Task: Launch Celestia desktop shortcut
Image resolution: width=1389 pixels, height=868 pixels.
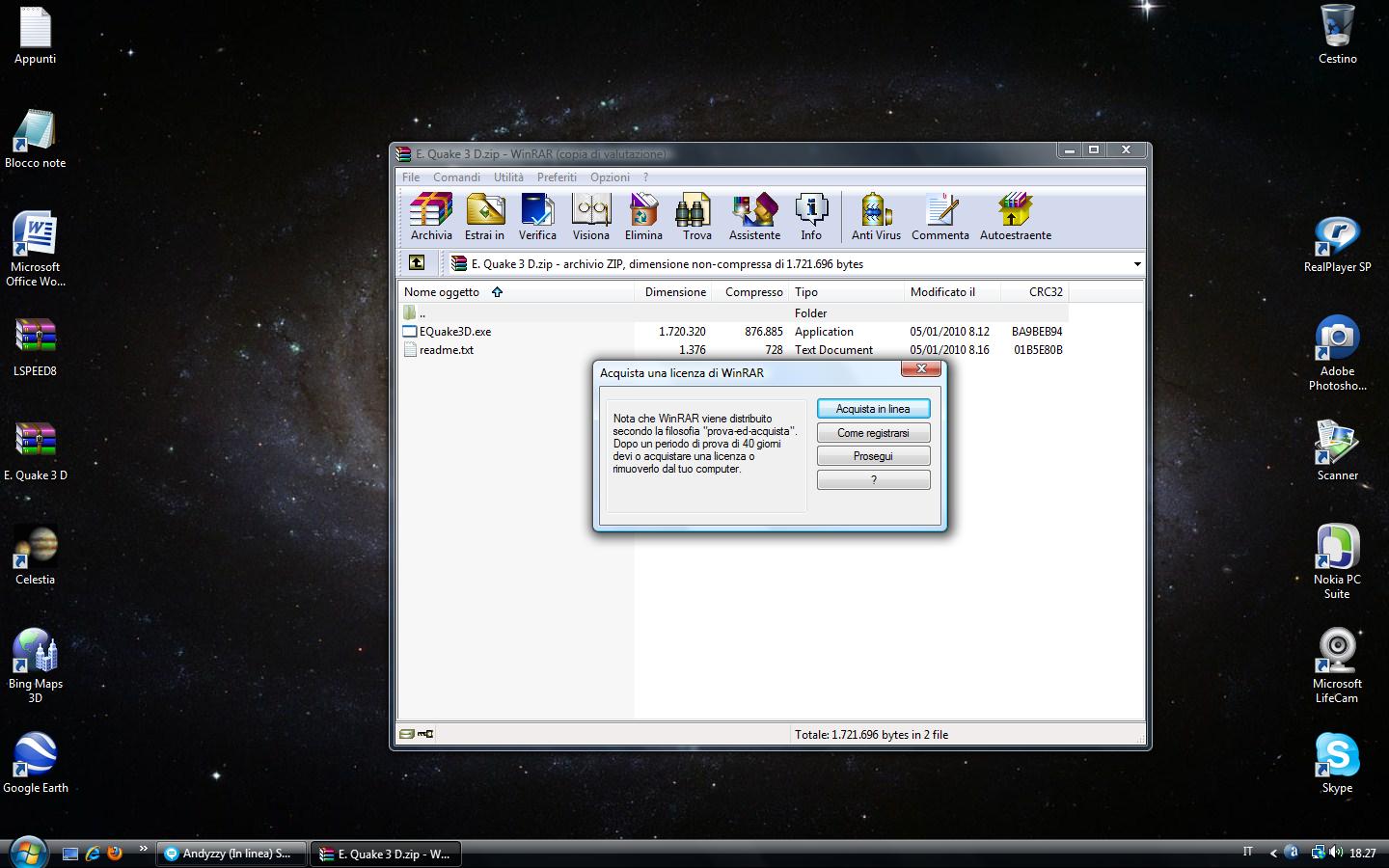Action: [36, 556]
